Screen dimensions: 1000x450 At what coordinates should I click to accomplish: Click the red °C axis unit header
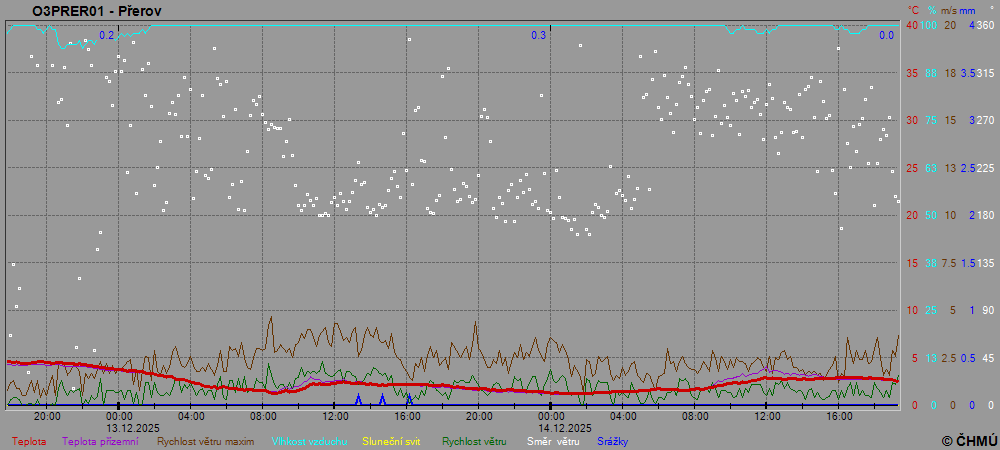(912, 10)
